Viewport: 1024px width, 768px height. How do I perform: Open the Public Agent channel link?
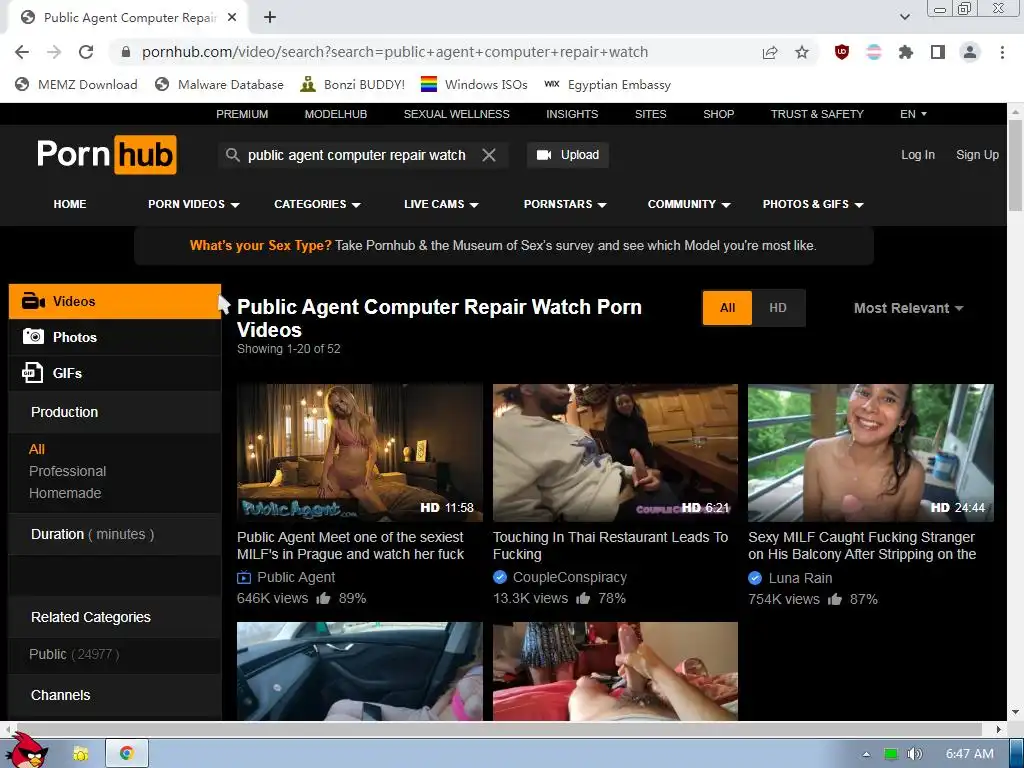pos(296,577)
